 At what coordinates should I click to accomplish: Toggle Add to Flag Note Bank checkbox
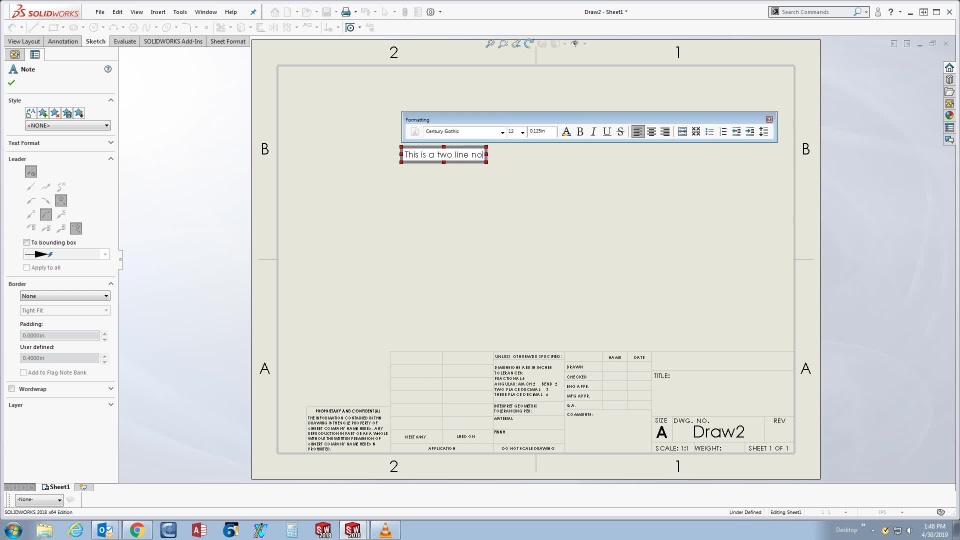click(23, 372)
